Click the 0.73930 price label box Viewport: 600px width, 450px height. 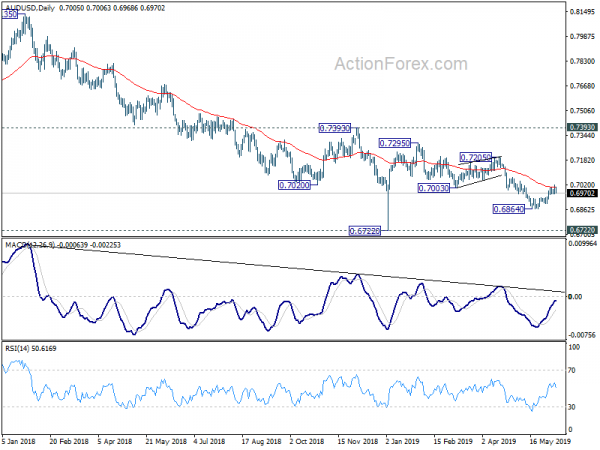point(335,128)
